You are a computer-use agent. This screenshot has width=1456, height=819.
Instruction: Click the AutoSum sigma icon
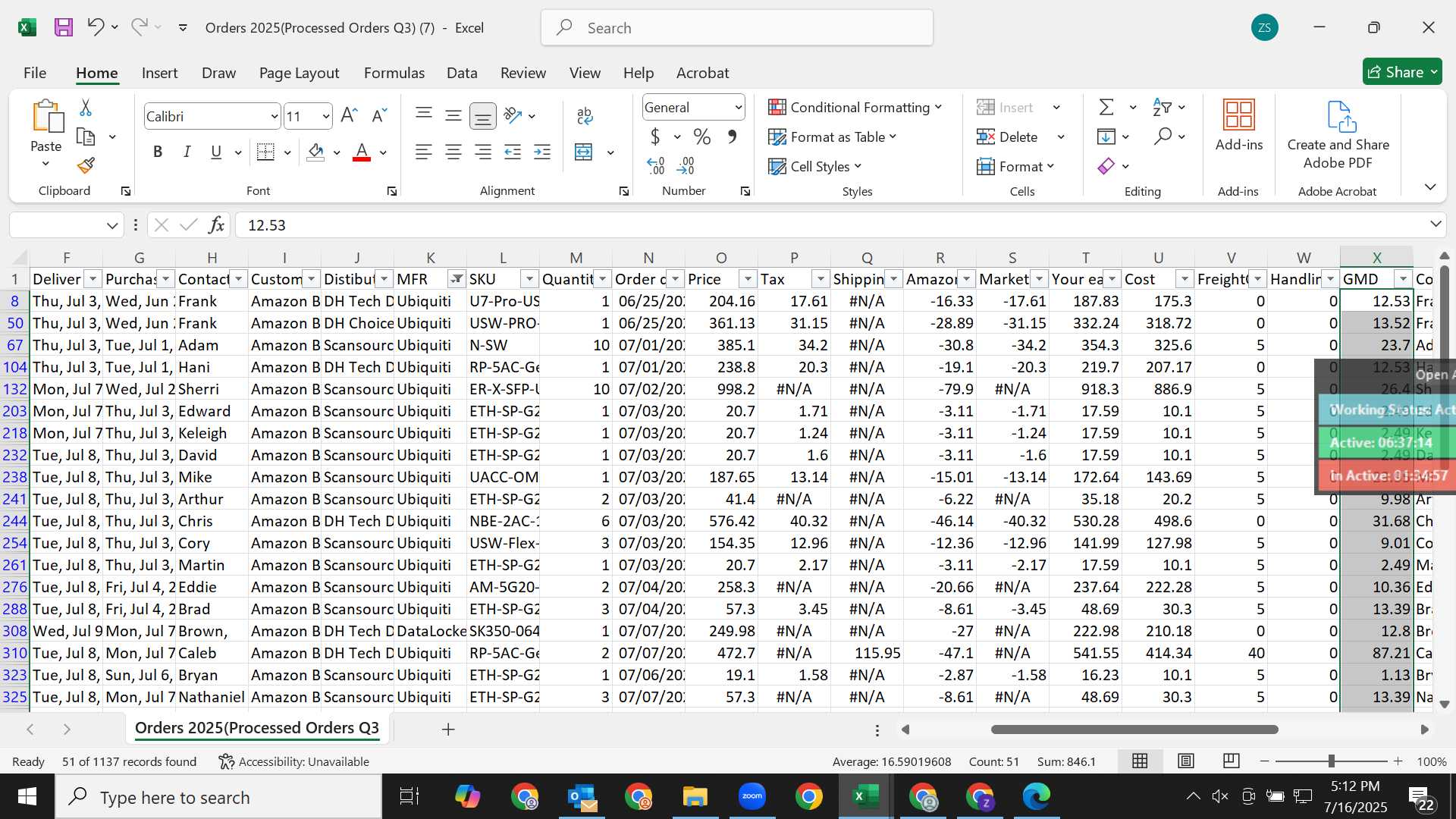pos(1106,107)
